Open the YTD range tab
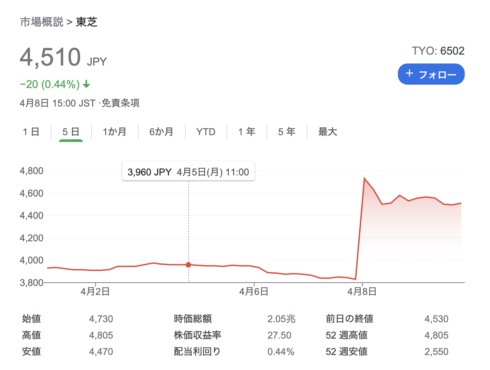490x370 pixels. click(206, 132)
